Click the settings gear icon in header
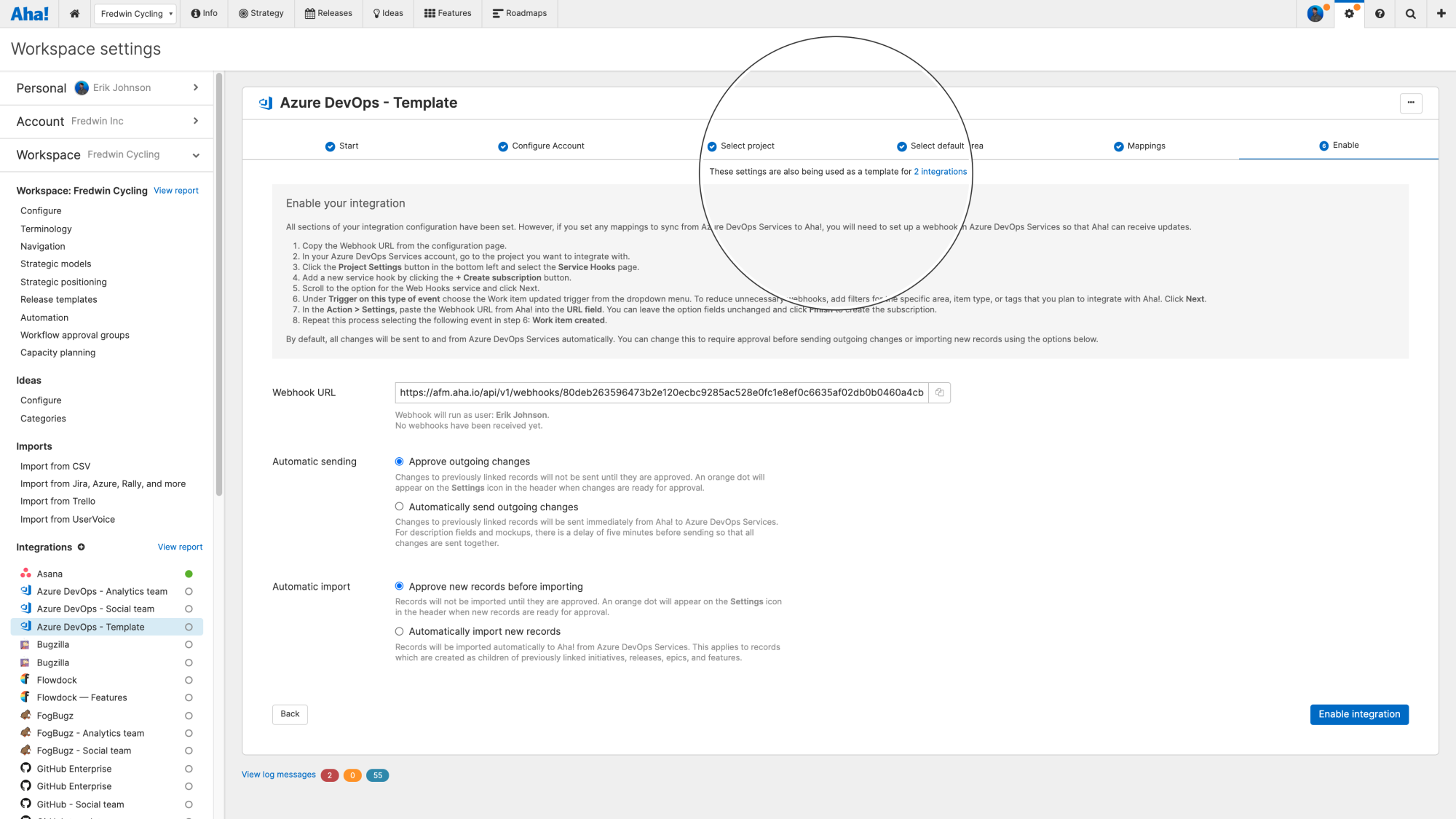Image resolution: width=1456 pixels, height=819 pixels. [1349, 13]
